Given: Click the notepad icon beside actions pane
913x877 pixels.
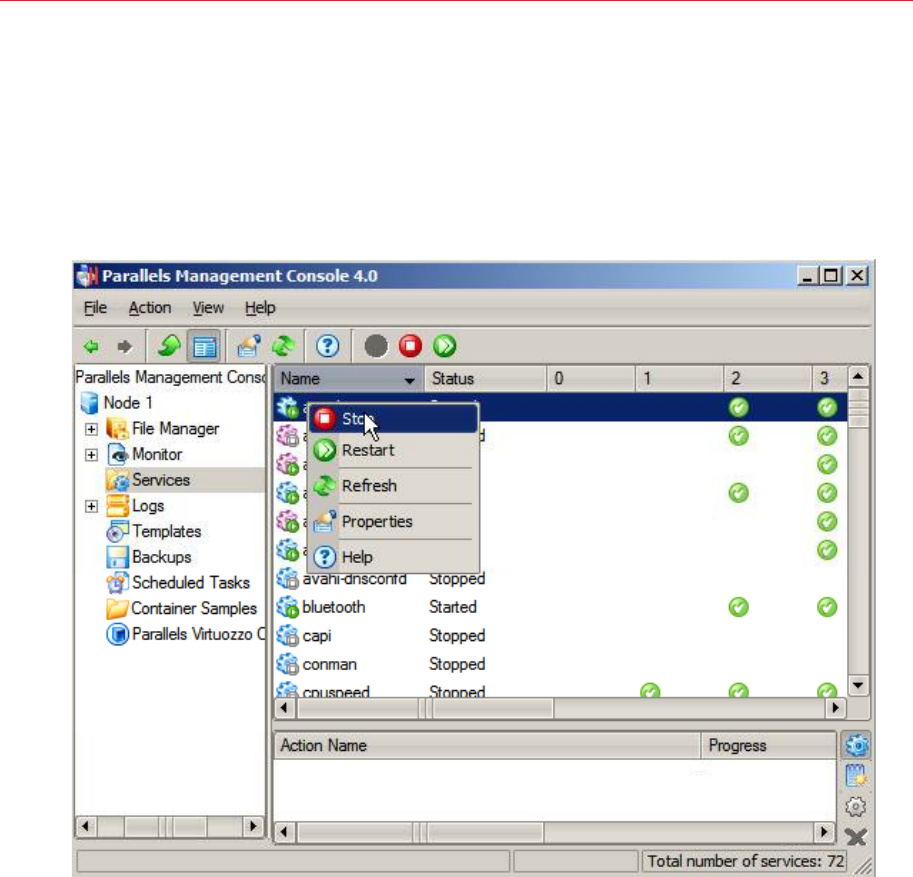Looking at the screenshot, I should [856, 776].
